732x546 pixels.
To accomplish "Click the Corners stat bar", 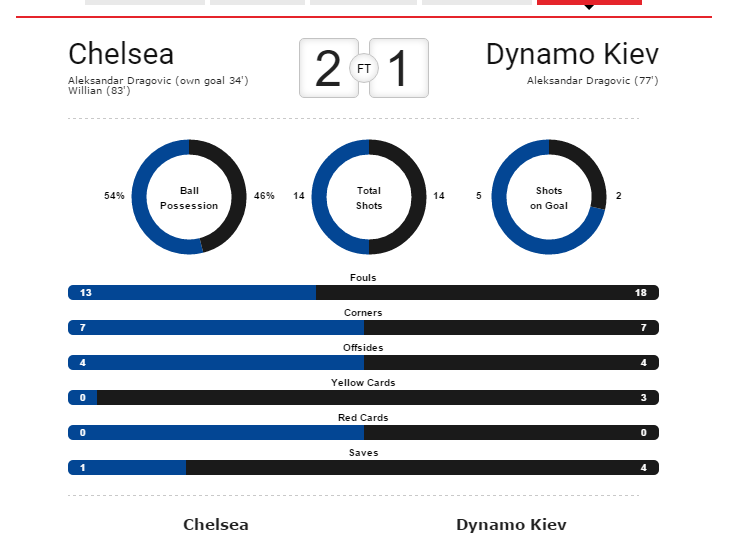I will pyautogui.click(x=363, y=328).
